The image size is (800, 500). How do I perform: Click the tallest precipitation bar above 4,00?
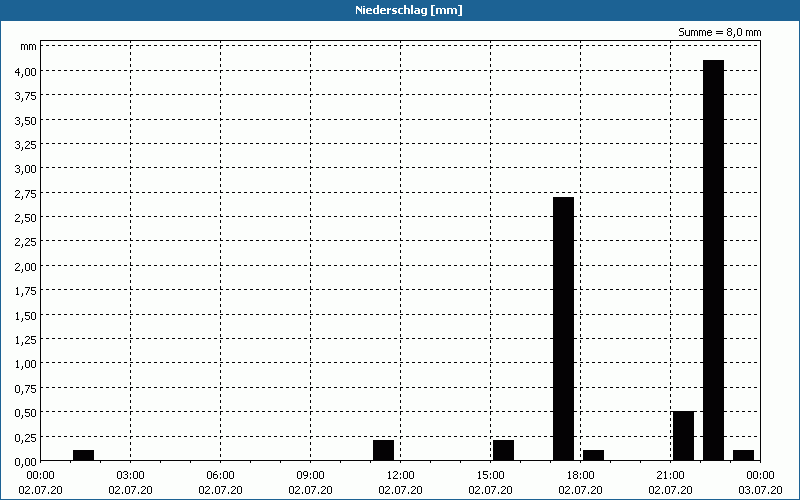[713, 260]
